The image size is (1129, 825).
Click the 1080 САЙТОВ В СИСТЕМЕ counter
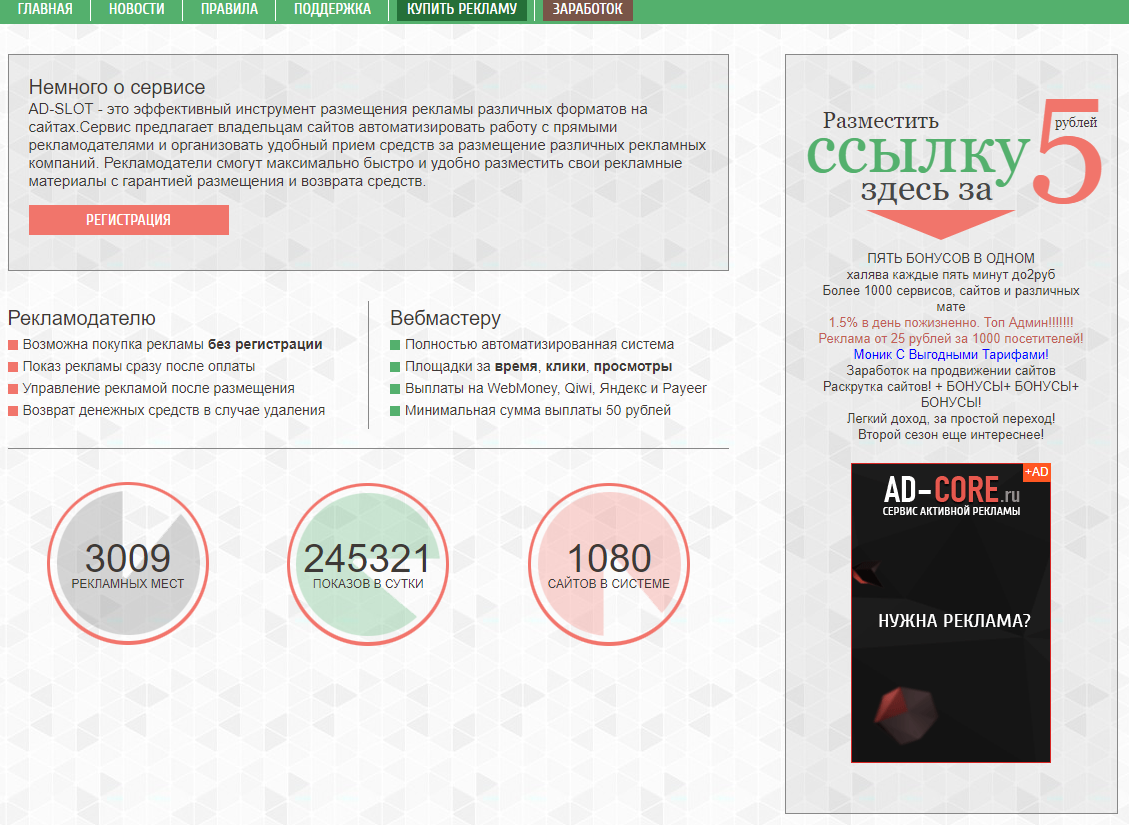tap(608, 564)
